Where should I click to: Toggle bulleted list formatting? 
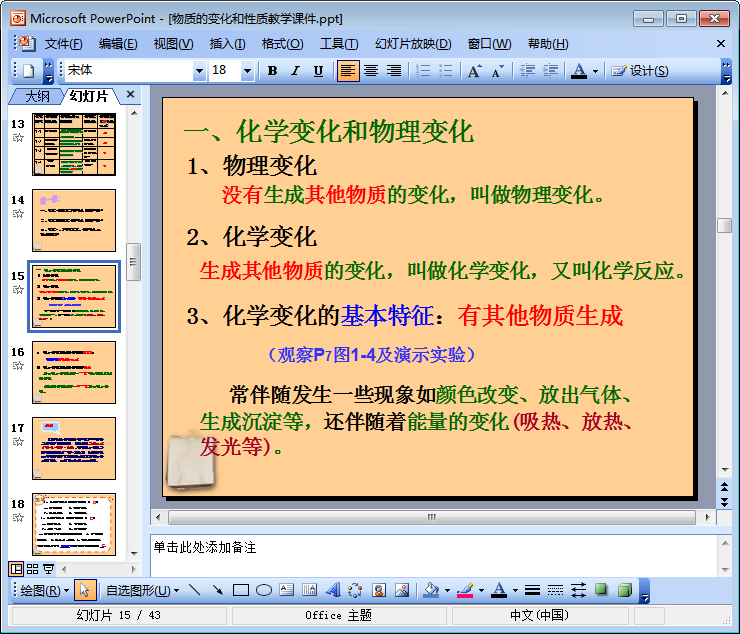pos(446,71)
